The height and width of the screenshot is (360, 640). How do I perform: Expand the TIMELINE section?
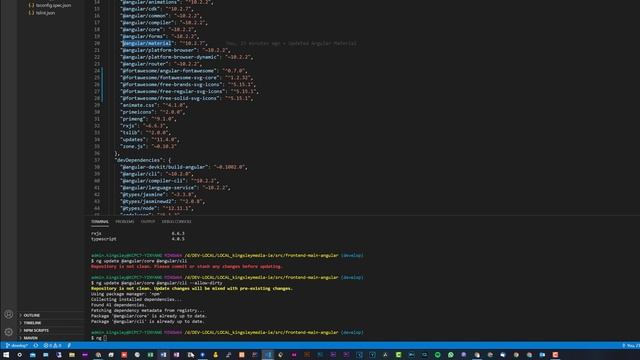[32, 323]
